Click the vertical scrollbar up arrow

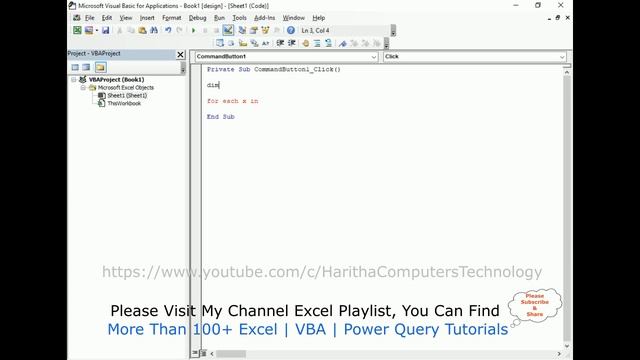click(x=567, y=72)
